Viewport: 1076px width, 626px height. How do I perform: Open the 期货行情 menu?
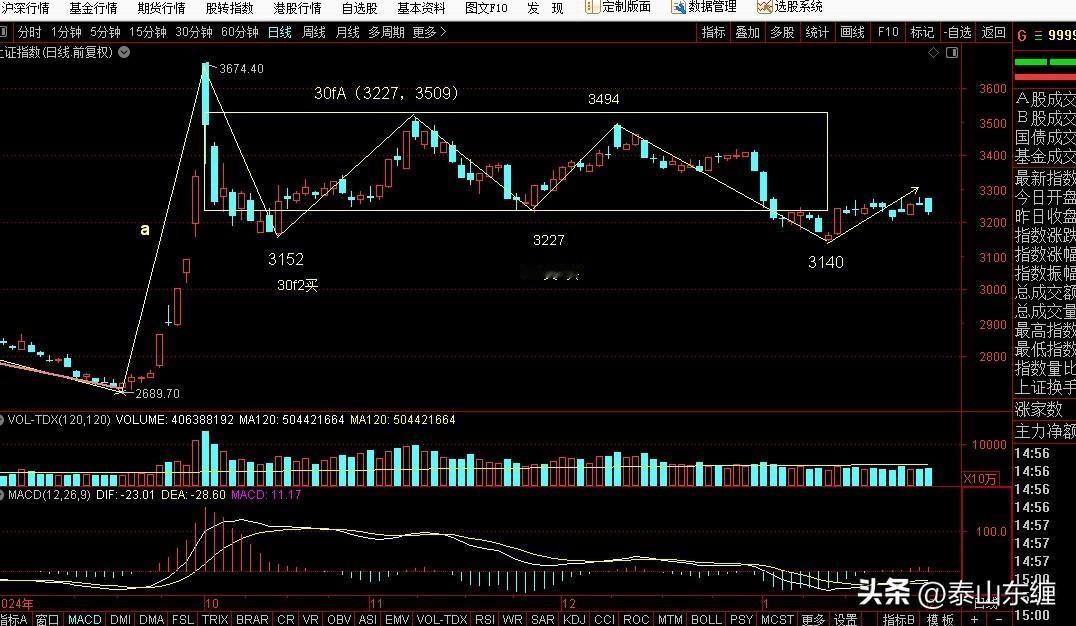[x=161, y=8]
